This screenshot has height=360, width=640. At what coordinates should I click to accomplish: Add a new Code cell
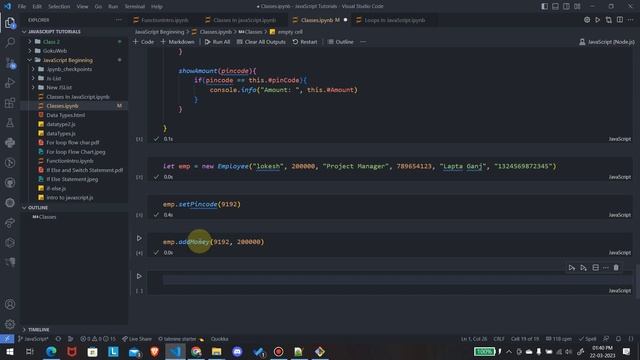tap(143, 42)
